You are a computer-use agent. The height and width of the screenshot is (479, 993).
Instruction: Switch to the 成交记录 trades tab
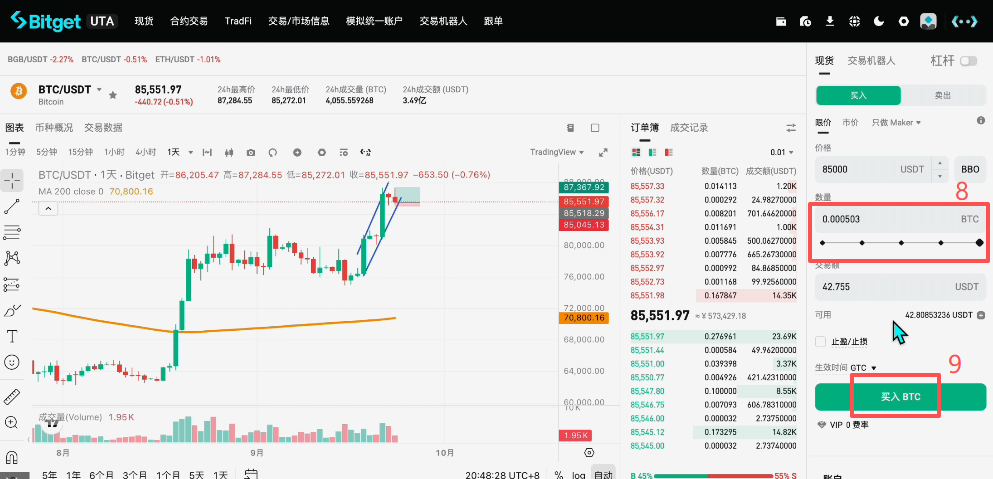[x=689, y=128]
